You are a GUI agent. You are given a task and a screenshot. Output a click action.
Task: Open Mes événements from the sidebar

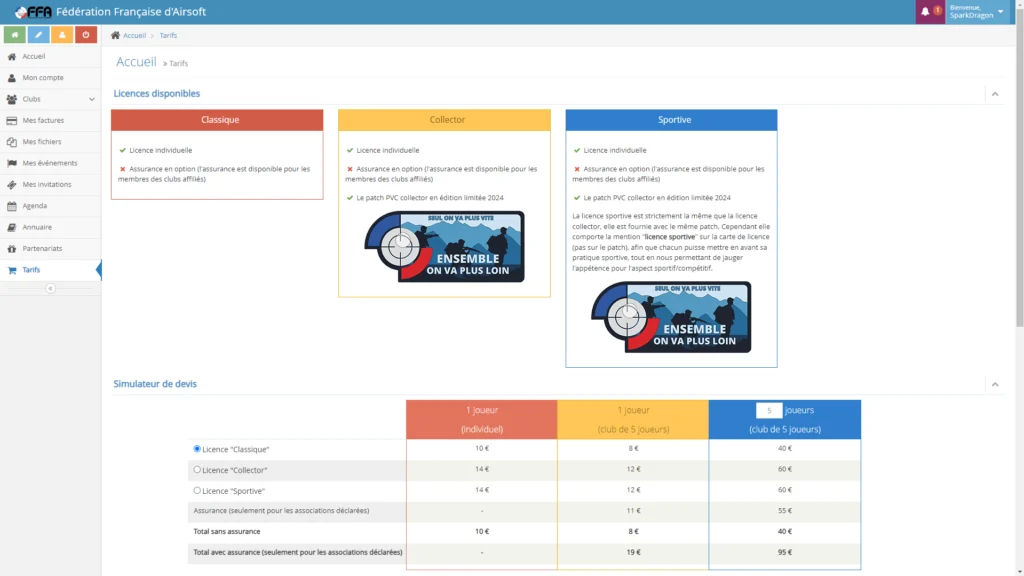coord(50,163)
